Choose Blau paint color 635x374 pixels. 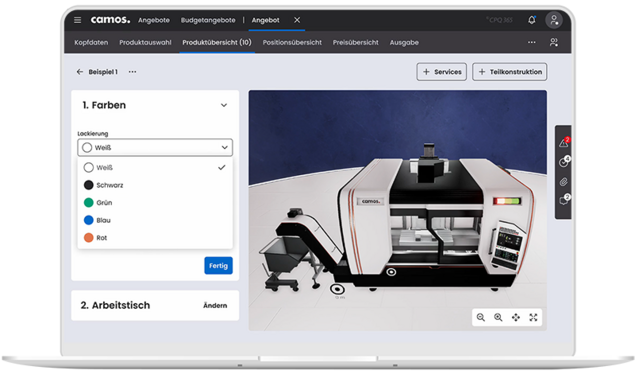click(155, 220)
